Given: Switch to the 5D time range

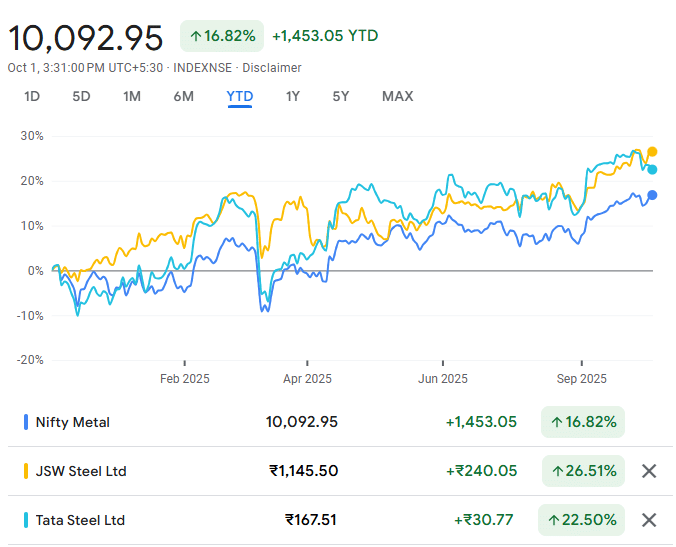Looking at the screenshot, I should pos(82,97).
